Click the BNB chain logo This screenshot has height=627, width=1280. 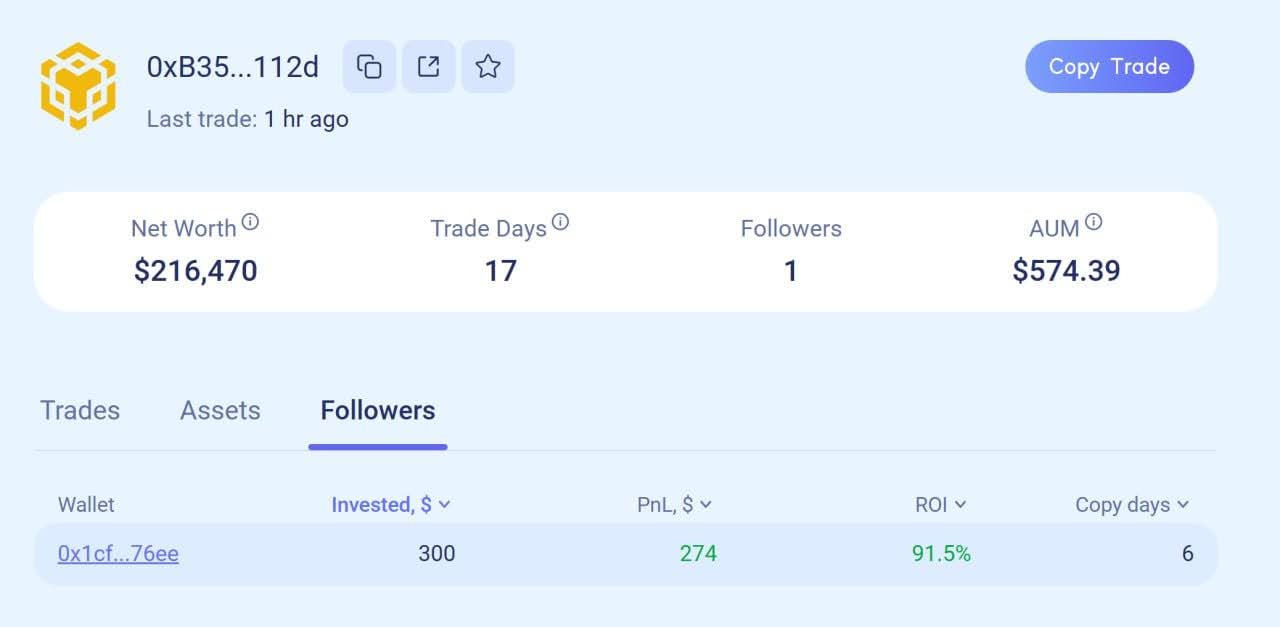pos(78,85)
